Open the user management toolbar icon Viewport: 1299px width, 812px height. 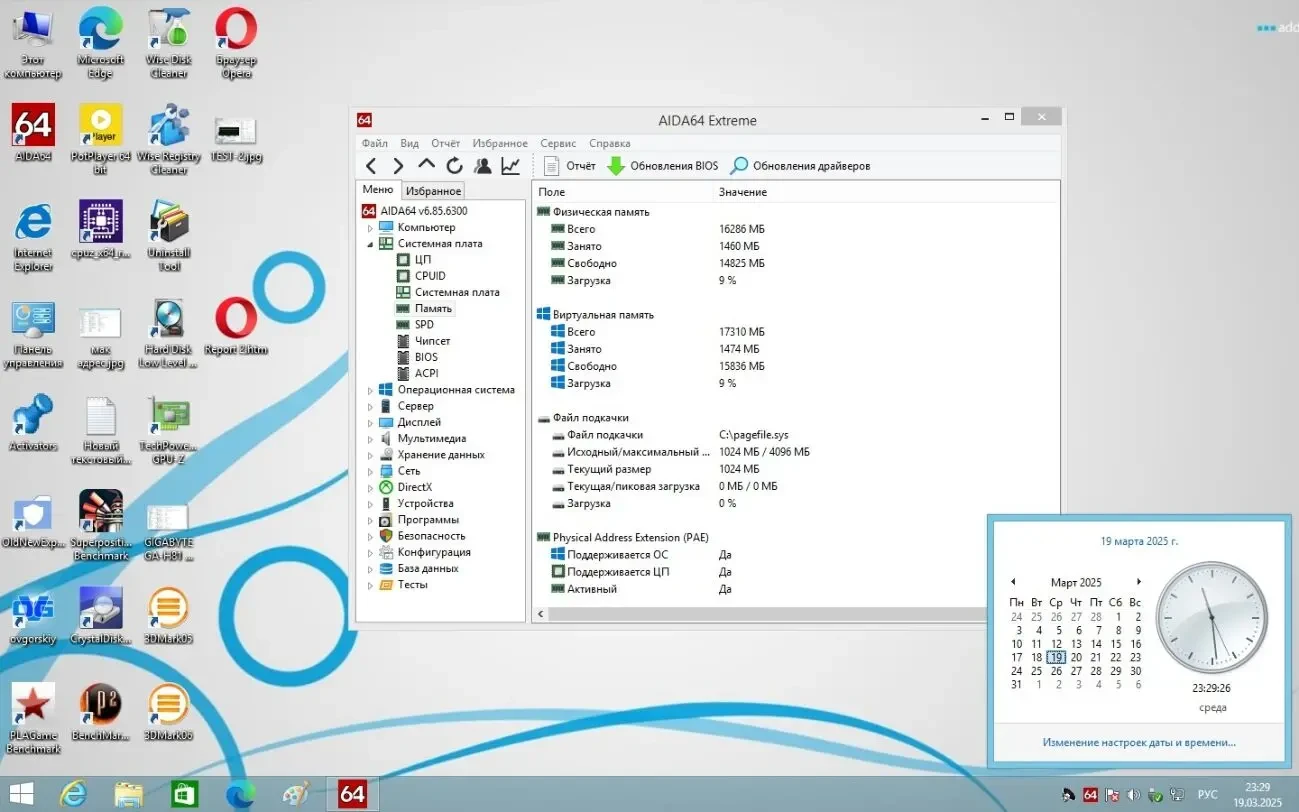click(482, 166)
